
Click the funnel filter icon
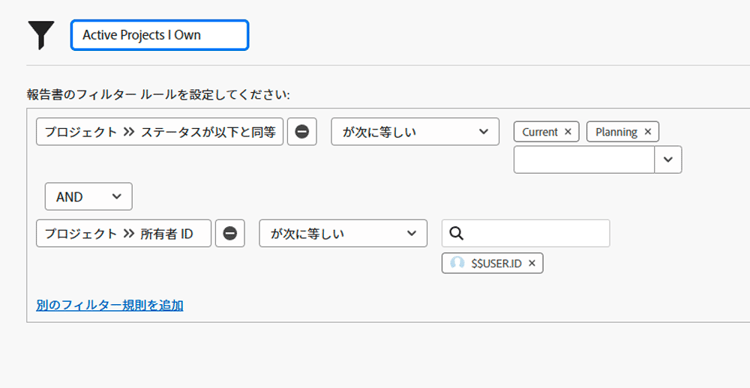coord(41,35)
